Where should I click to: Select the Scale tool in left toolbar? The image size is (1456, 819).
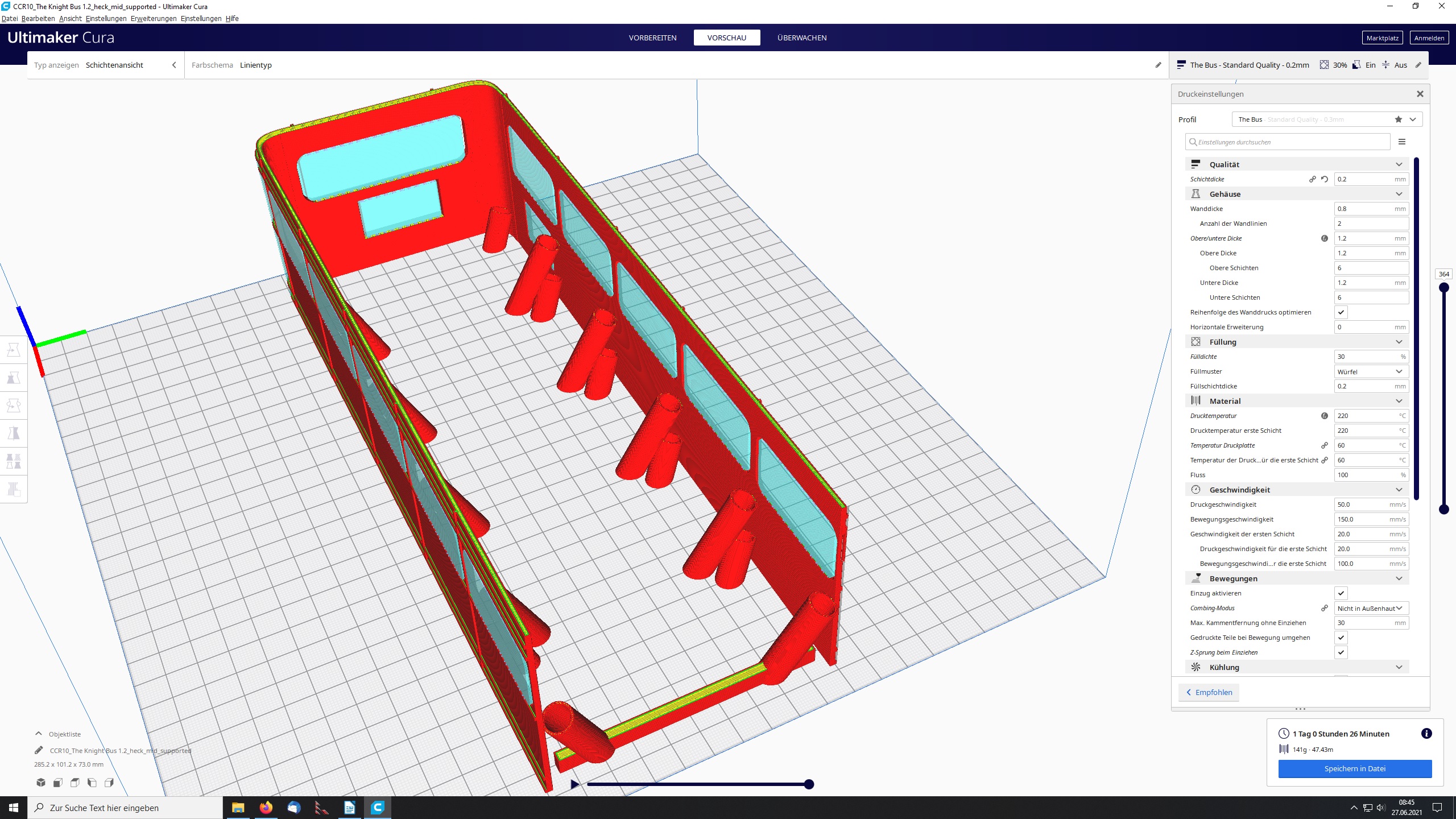[x=14, y=378]
